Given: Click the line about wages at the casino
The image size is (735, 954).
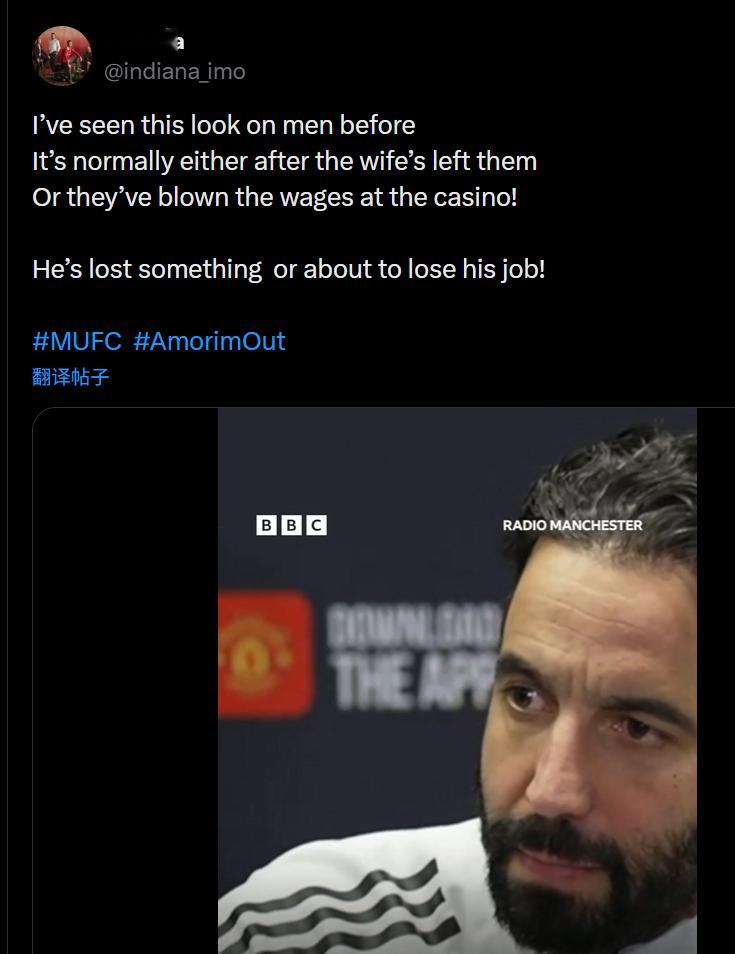Looking at the screenshot, I should [275, 197].
